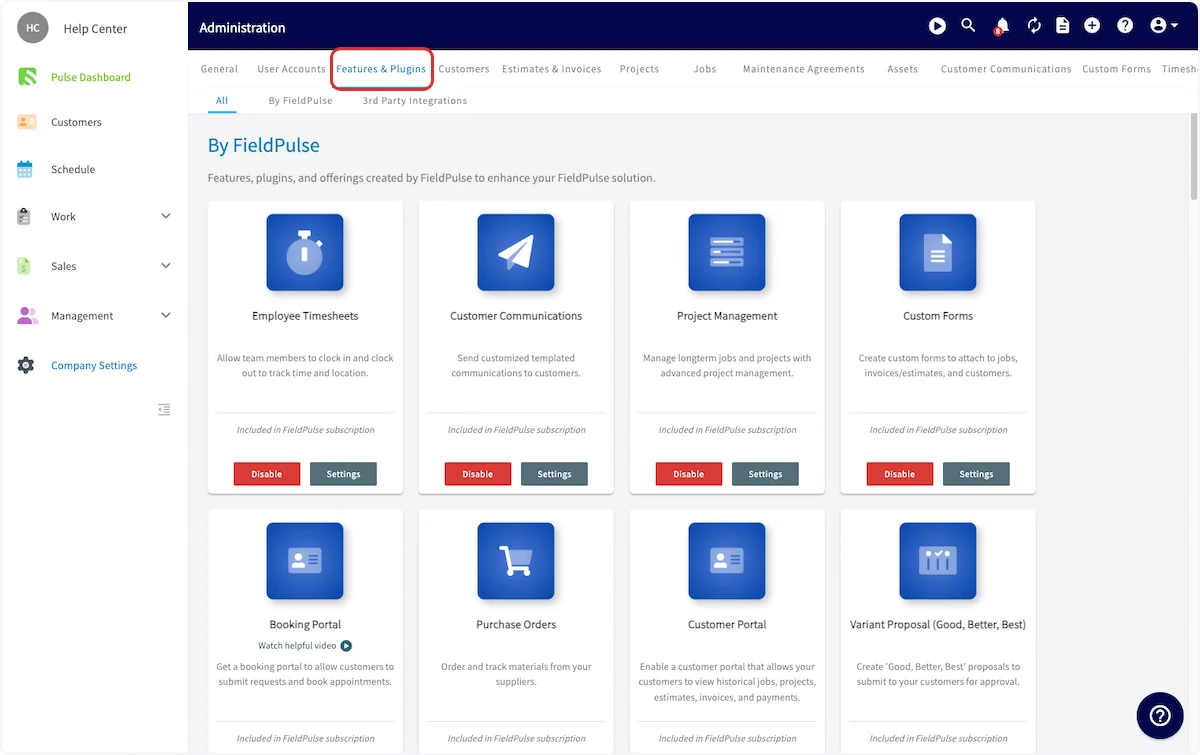Click the play video icon in header
Viewport: 1200px width, 755px height.
937,26
